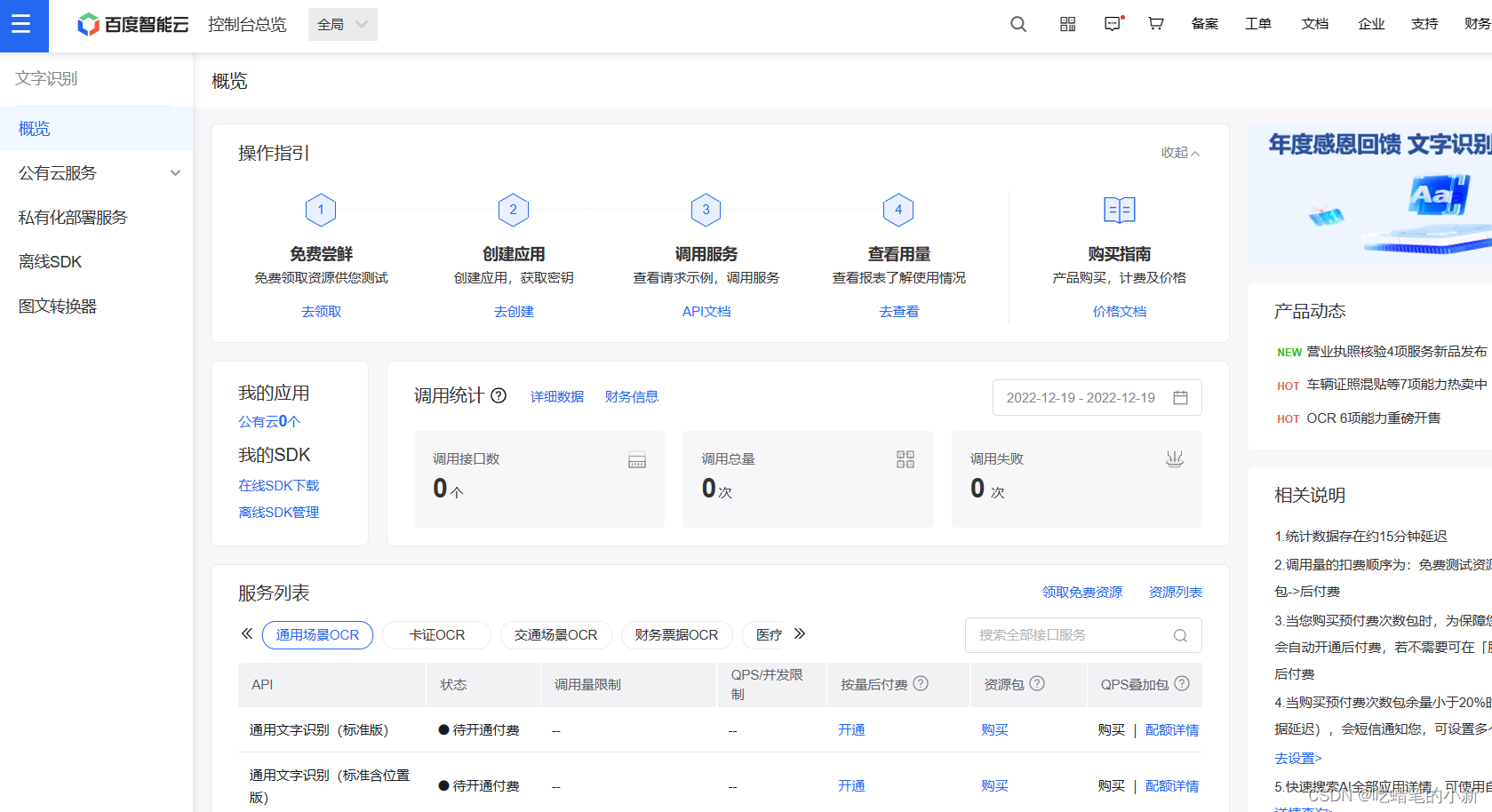The width and height of the screenshot is (1492, 812).
Task: Click 公有云0个 under 我的应用
Action: 269,421
